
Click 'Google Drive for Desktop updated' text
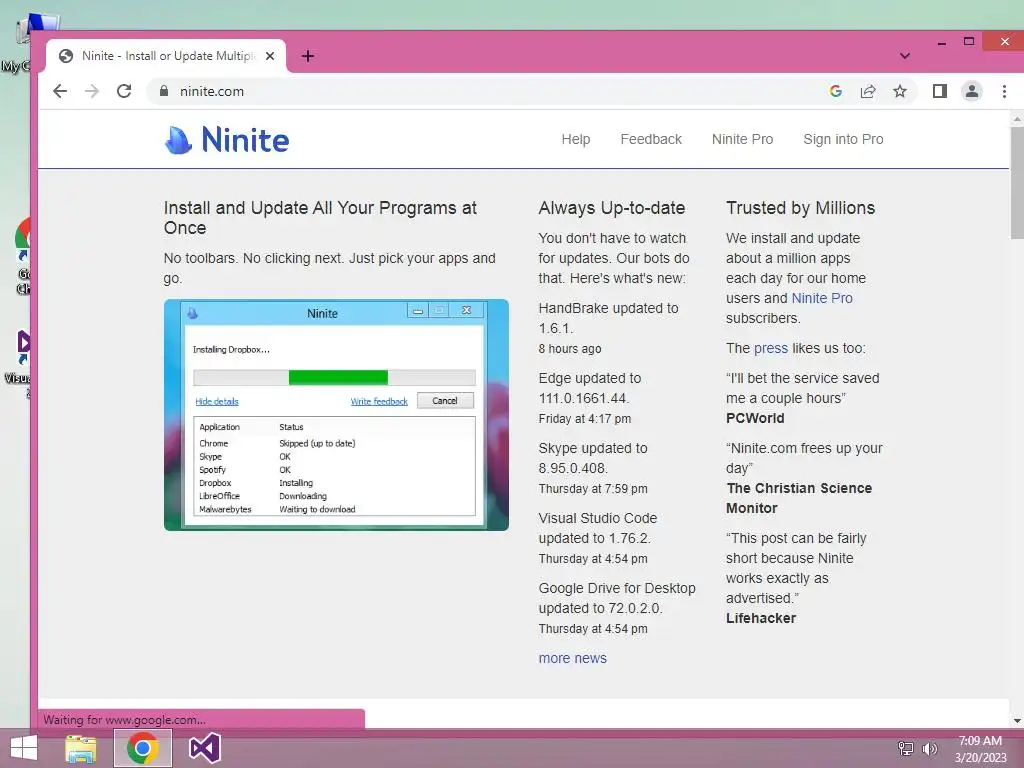pyautogui.click(x=616, y=598)
